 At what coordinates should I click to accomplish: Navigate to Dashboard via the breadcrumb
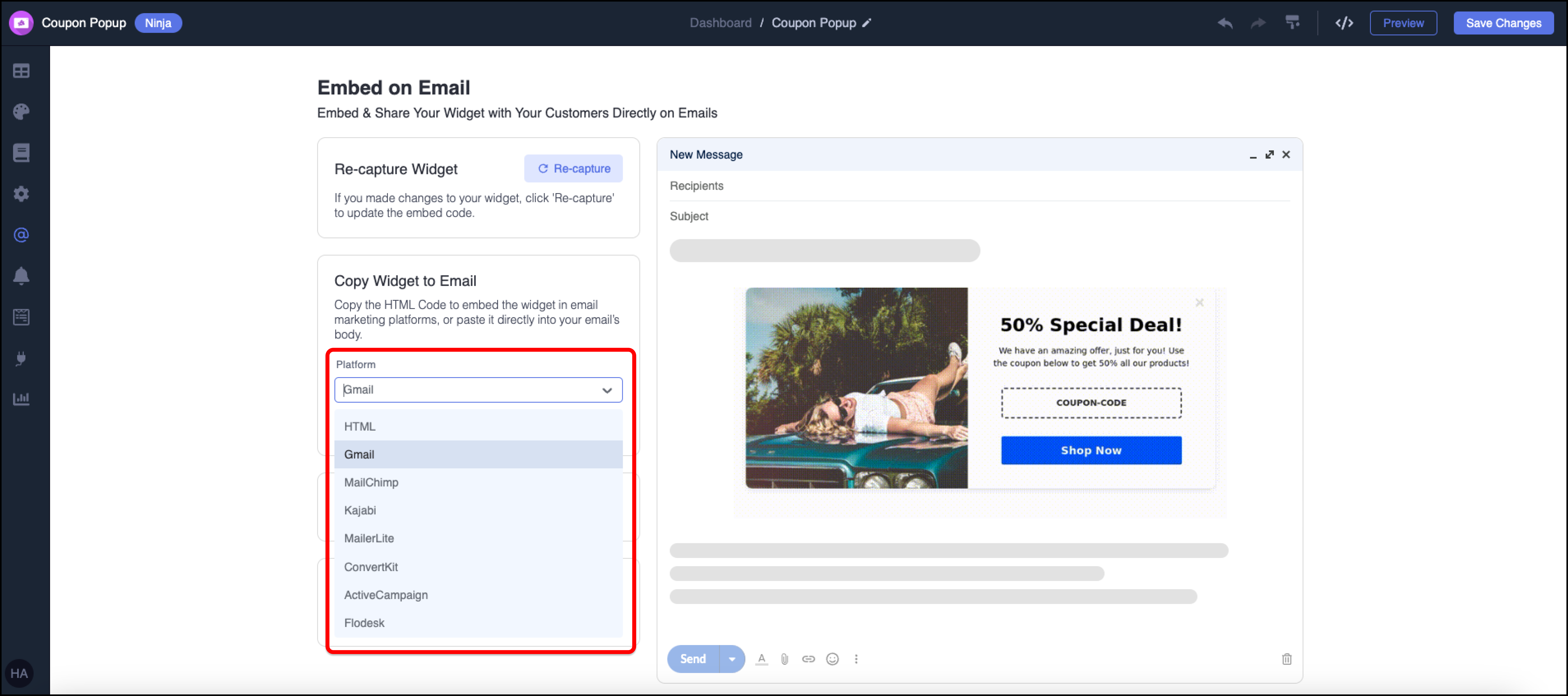coord(721,23)
